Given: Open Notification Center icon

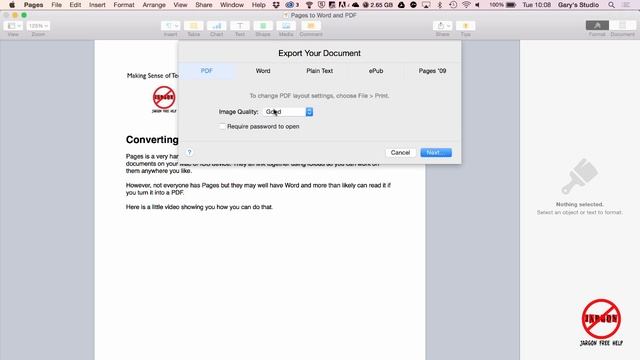Looking at the screenshot, I should click(627, 5).
